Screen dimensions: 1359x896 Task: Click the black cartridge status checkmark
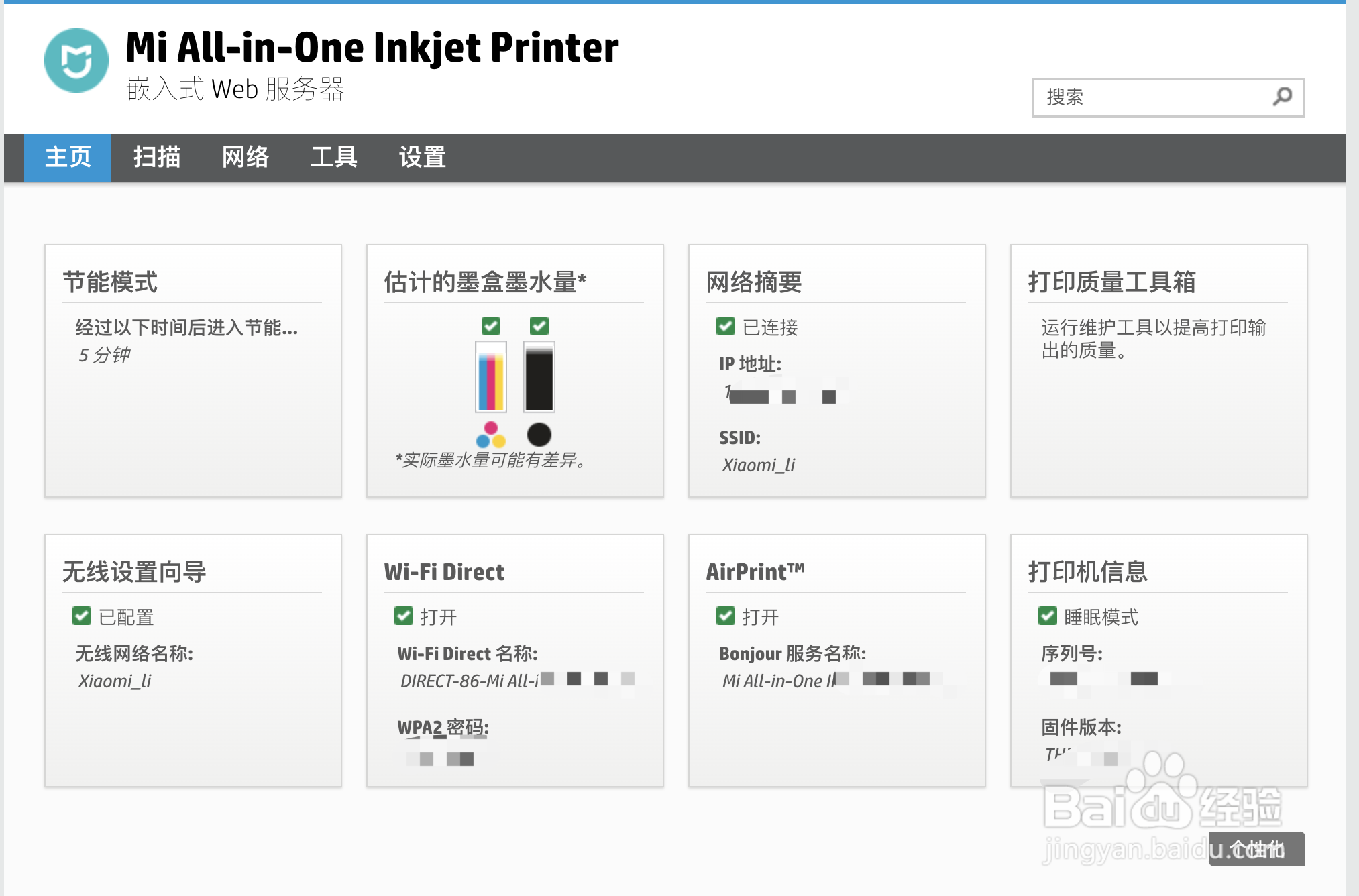(x=539, y=326)
